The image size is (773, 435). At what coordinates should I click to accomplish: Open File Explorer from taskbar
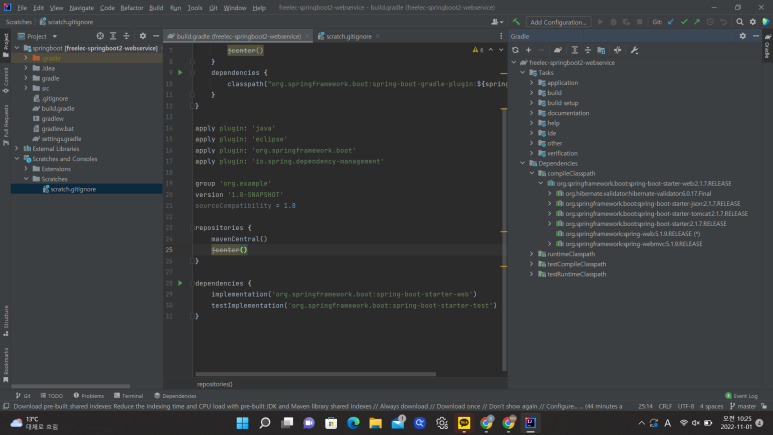375,423
